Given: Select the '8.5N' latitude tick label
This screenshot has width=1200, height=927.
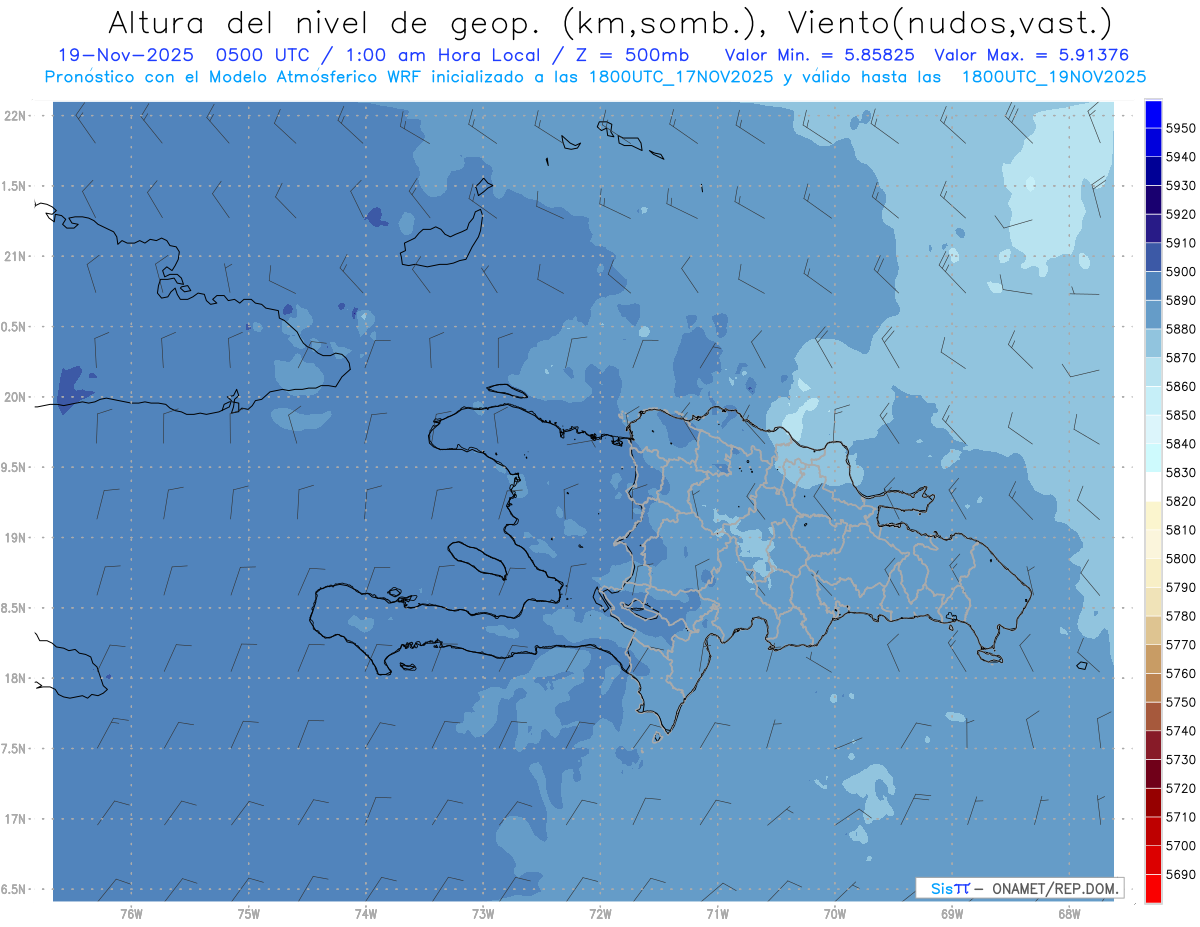Looking at the screenshot, I should (15, 608).
